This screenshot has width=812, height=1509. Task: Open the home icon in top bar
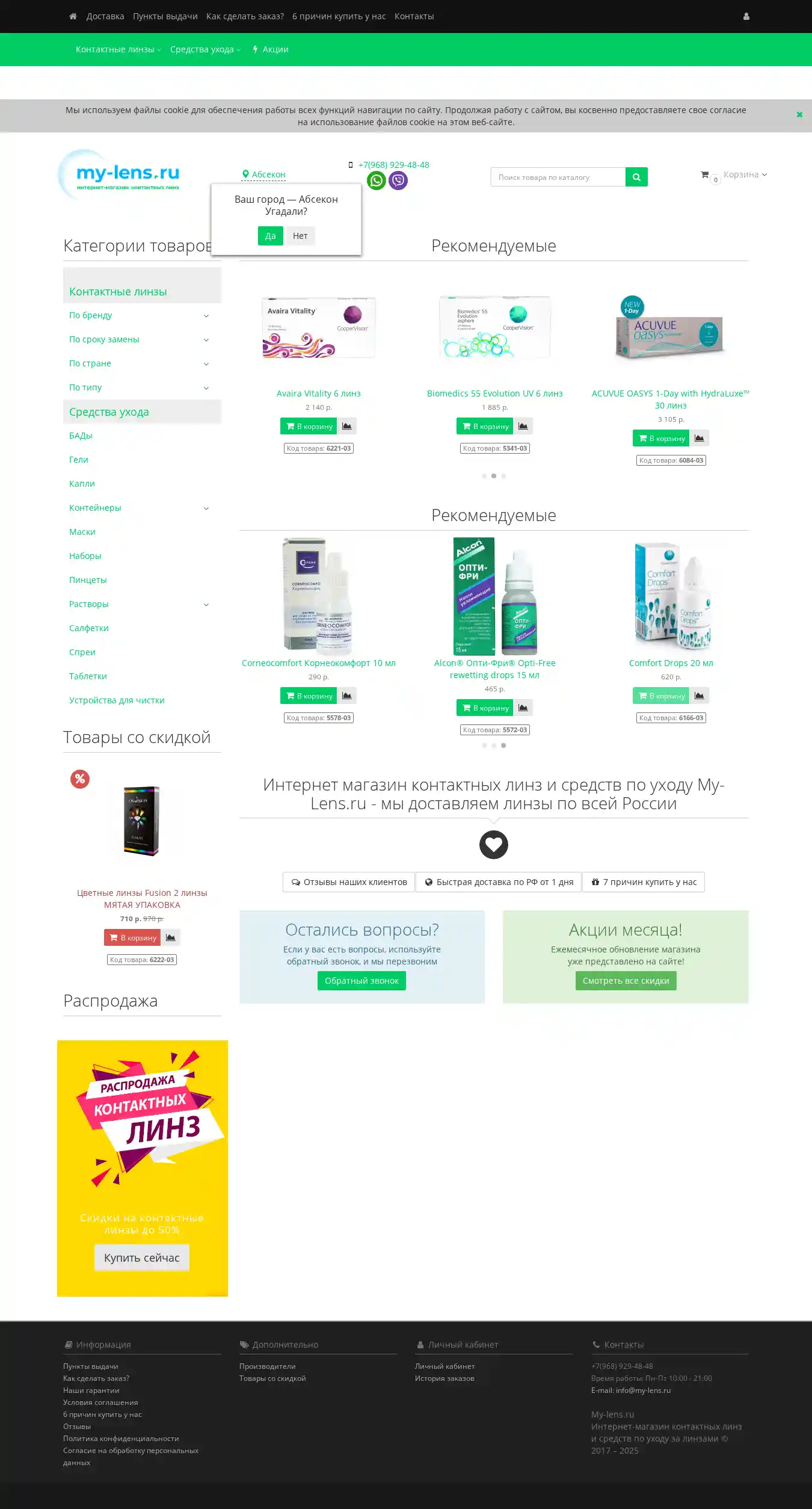pyautogui.click(x=73, y=16)
